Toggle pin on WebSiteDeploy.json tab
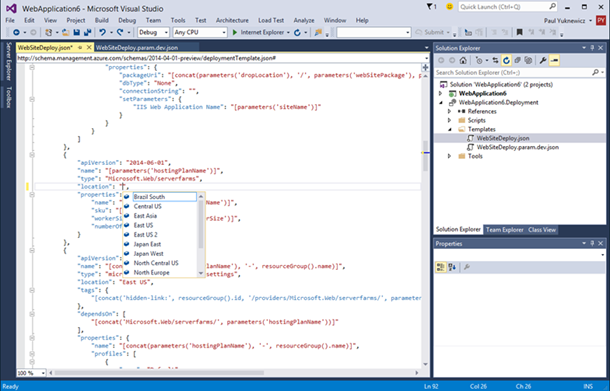Image resolution: width=610 pixels, height=391 pixels. (x=80, y=47)
